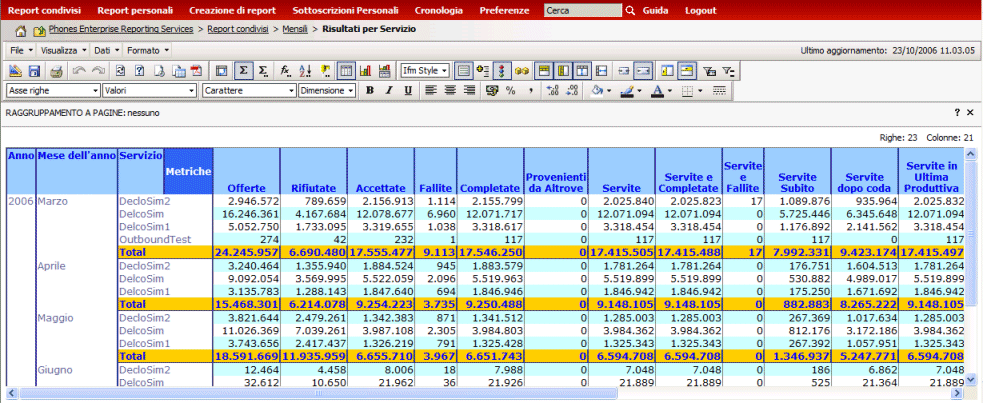
Task: Click the refresh report icon
Action: pos(120,71)
